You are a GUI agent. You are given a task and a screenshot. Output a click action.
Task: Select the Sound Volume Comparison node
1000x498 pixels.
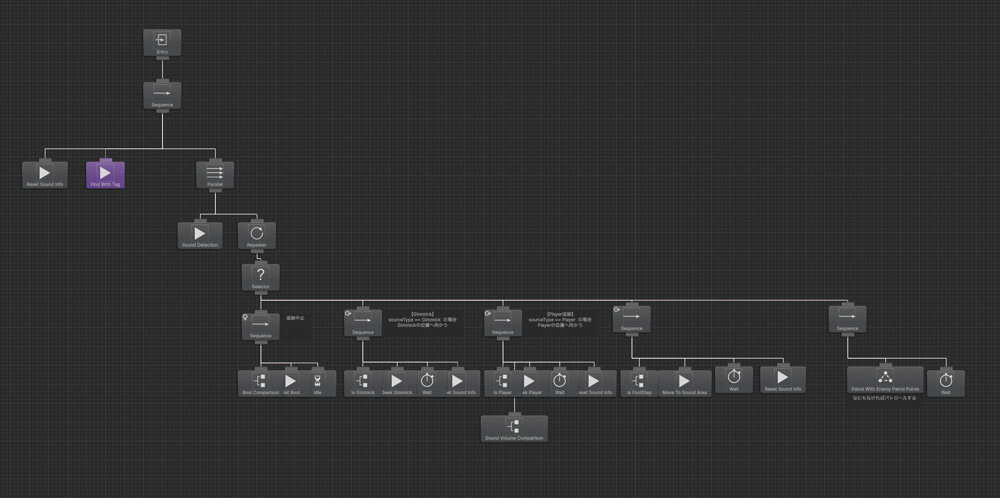coord(515,427)
